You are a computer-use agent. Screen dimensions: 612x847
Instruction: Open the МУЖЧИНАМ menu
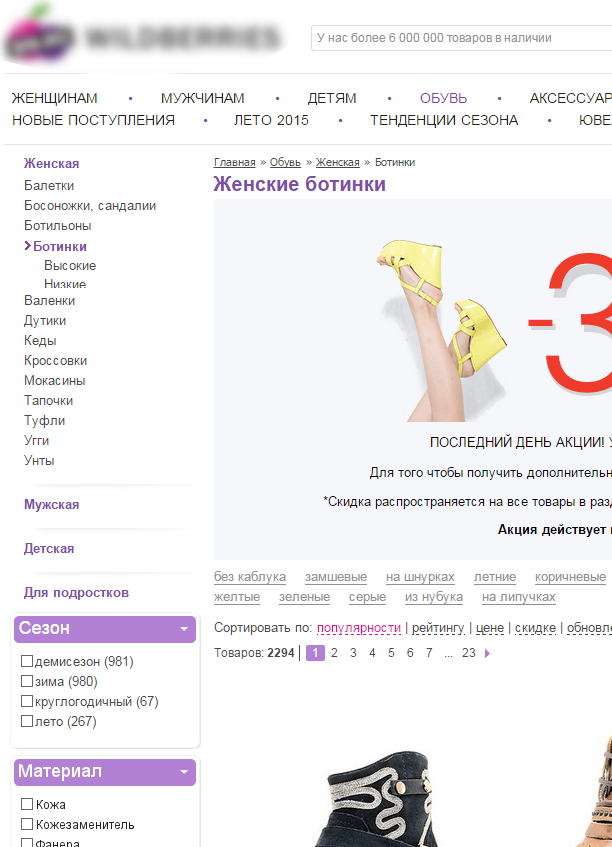click(203, 98)
